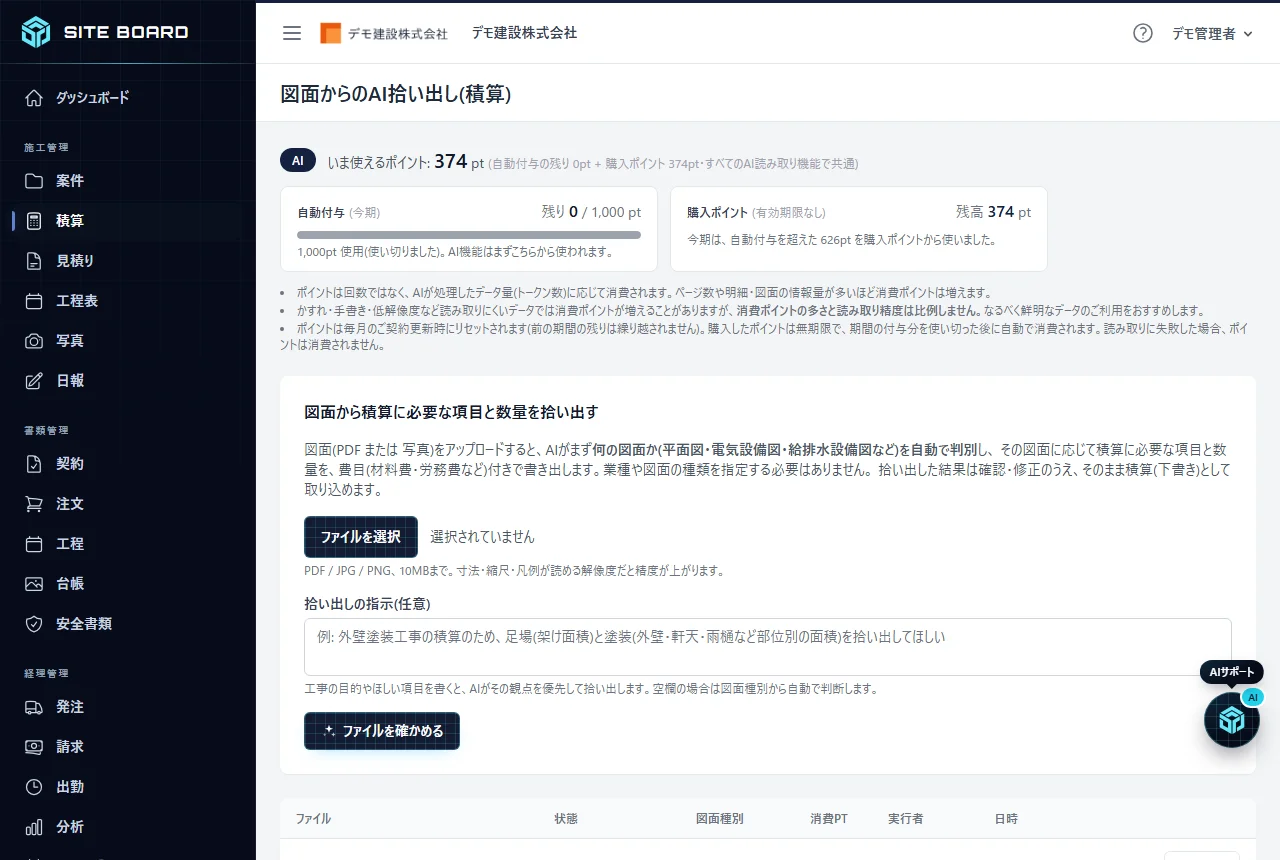
Task: Click the ファイルを選択 button
Action: [x=361, y=537]
